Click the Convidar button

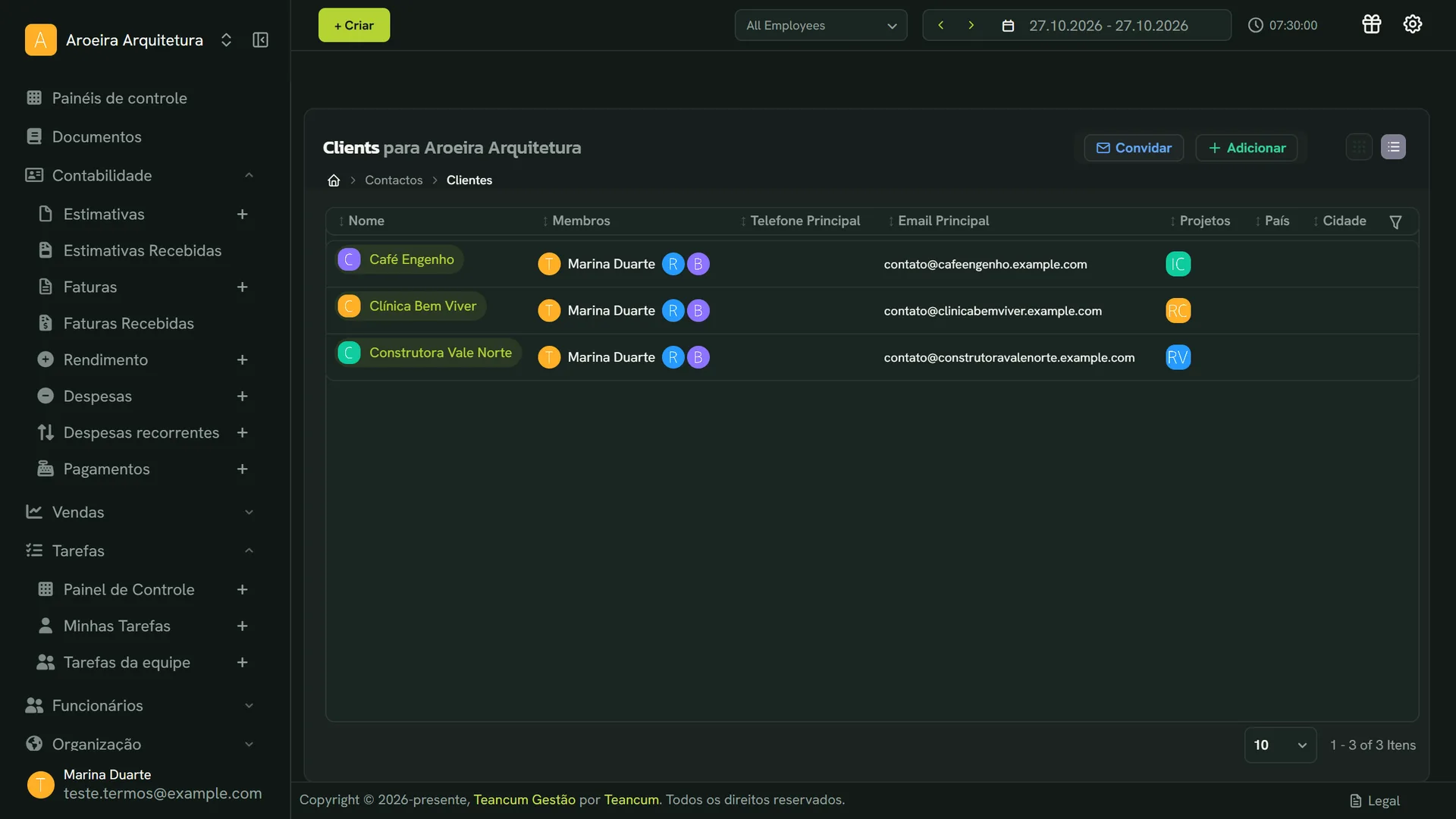pos(1134,148)
